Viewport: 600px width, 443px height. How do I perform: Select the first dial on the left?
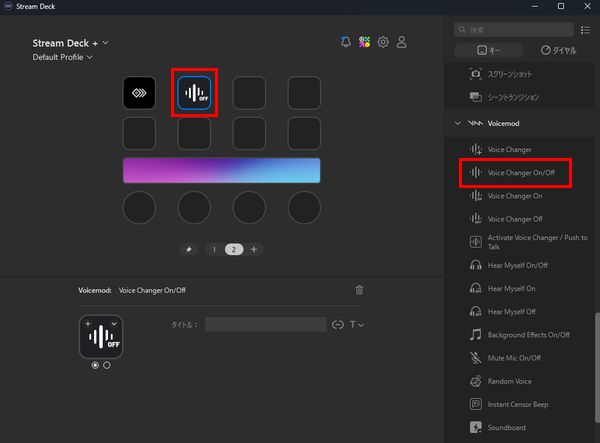pos(139,207)
